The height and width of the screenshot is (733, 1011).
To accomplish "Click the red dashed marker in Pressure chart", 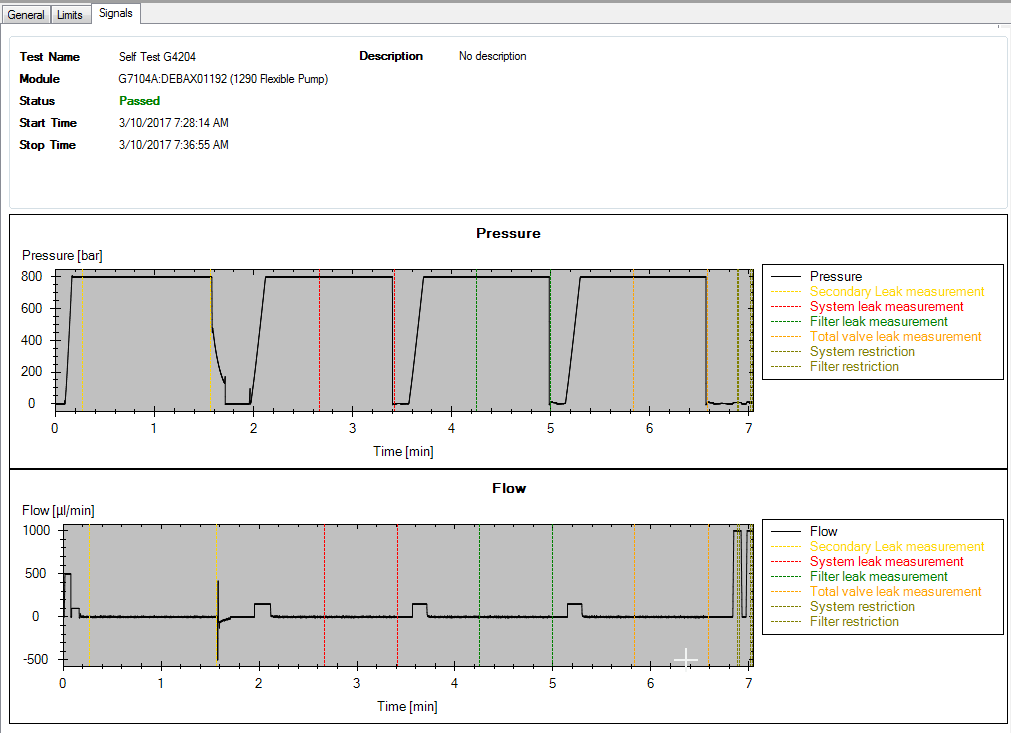I will pyautogui.click(x=394, y=340).
